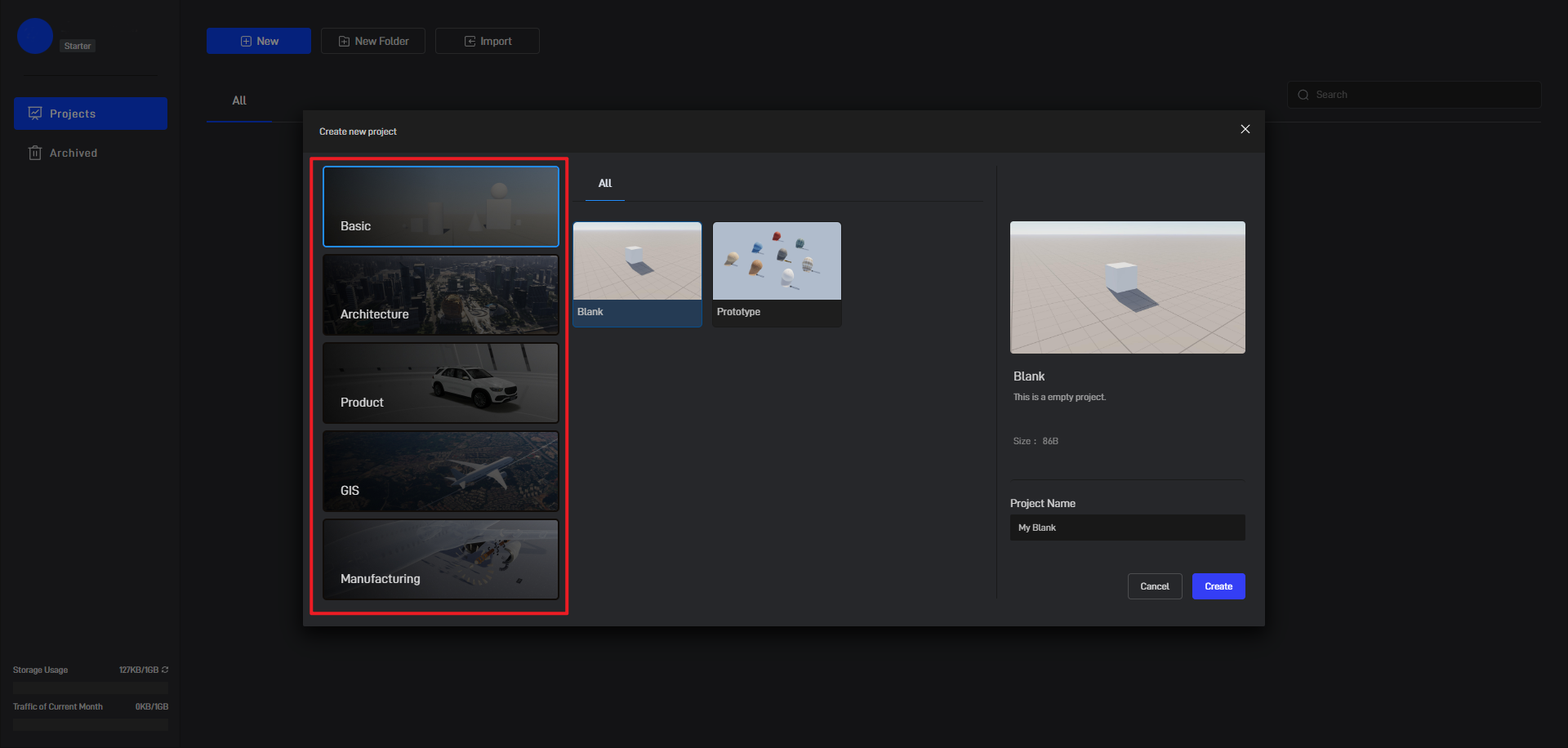Click the plus icon on New button

point(246,41)
